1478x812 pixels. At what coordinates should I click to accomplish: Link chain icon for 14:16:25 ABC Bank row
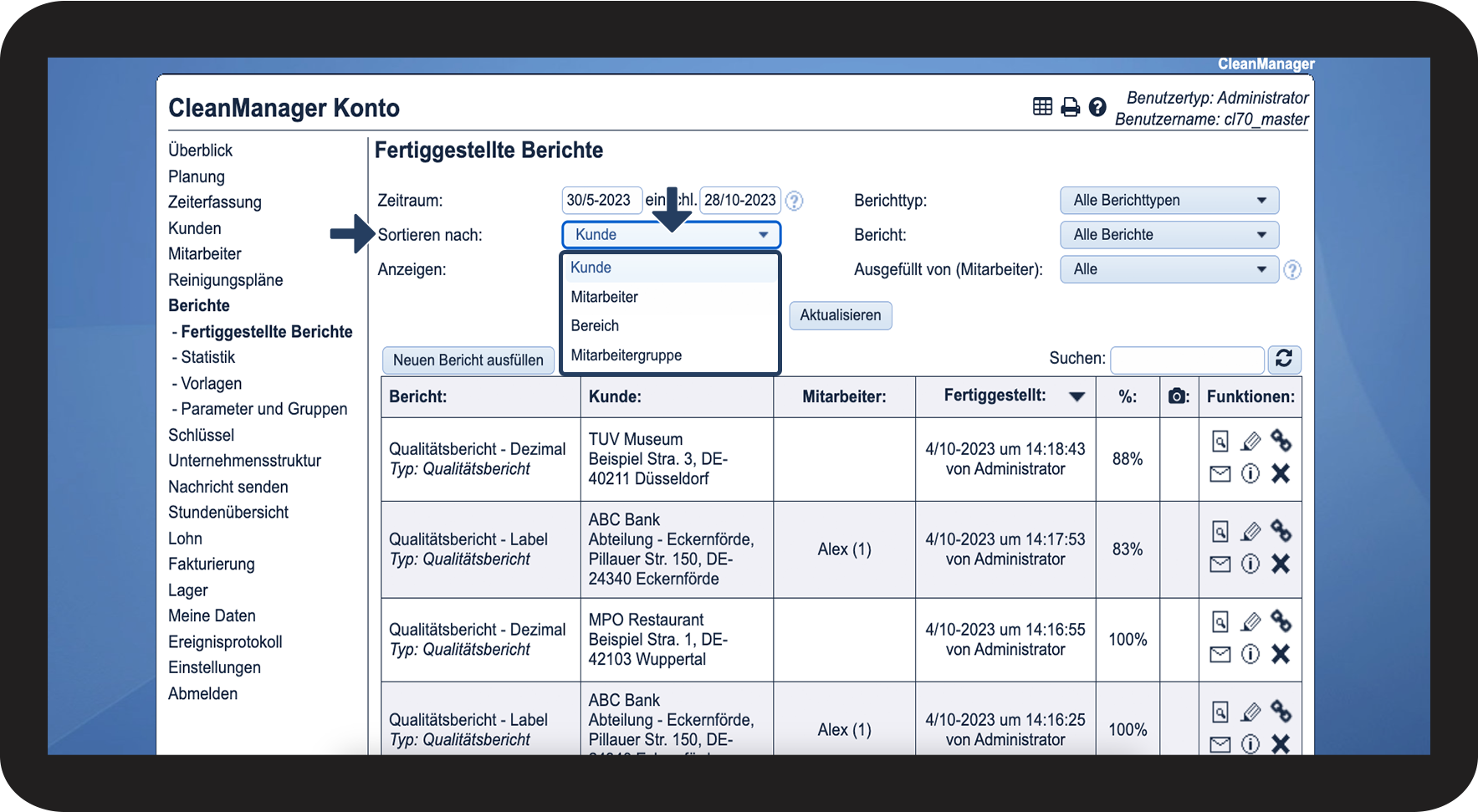[x=1281, y=711]
